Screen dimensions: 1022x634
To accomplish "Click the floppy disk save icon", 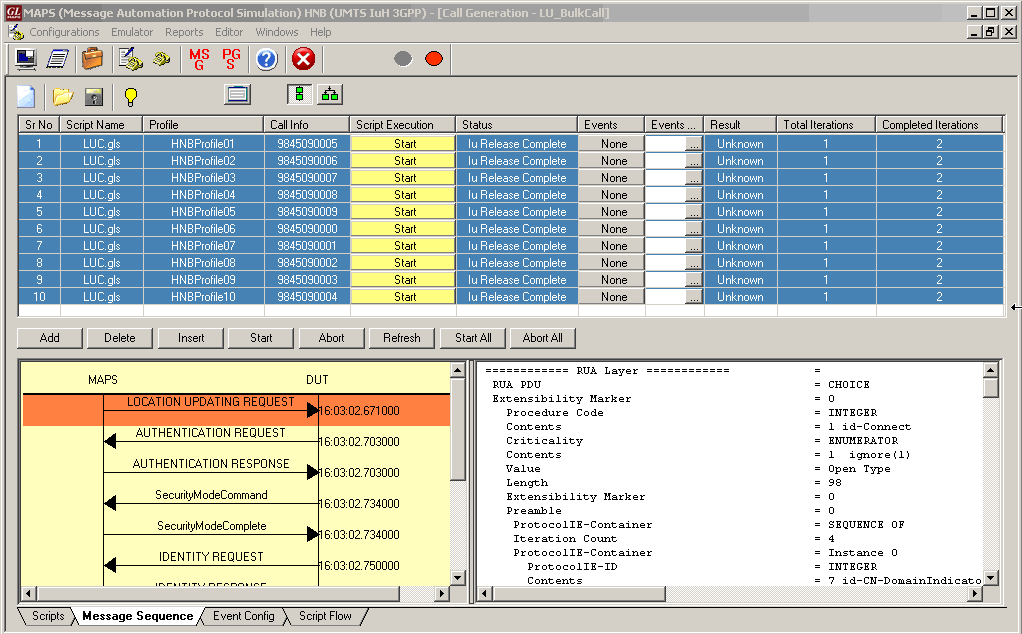I will (94, 96).
